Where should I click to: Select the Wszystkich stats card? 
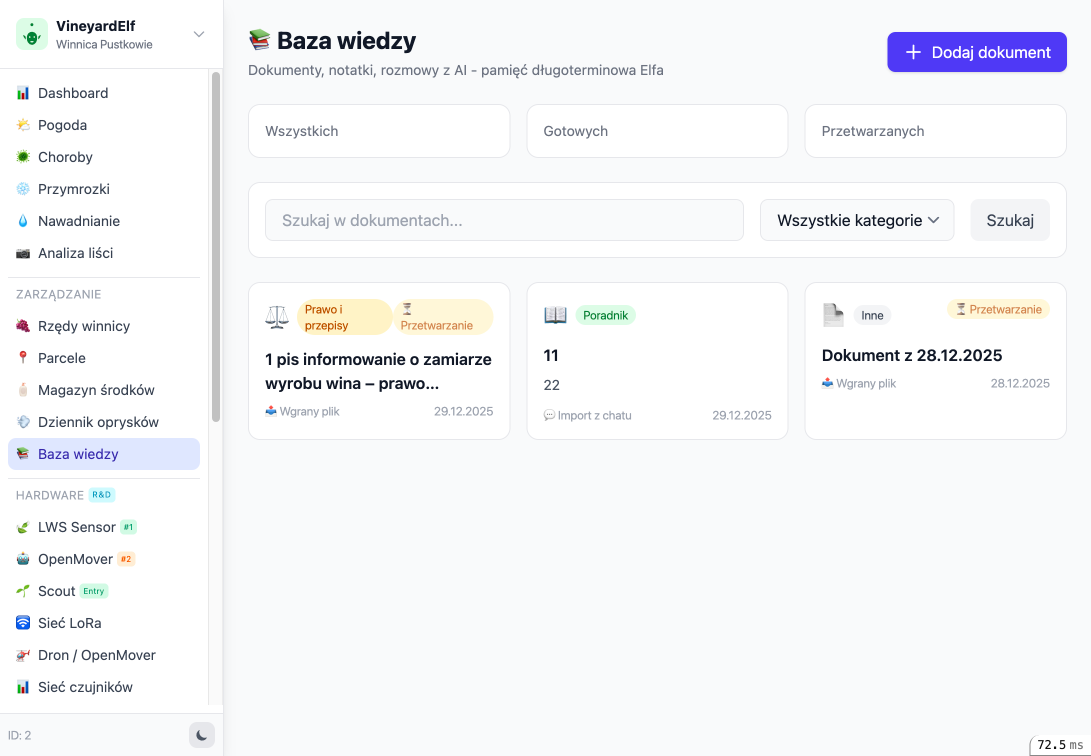coord(379,131)
